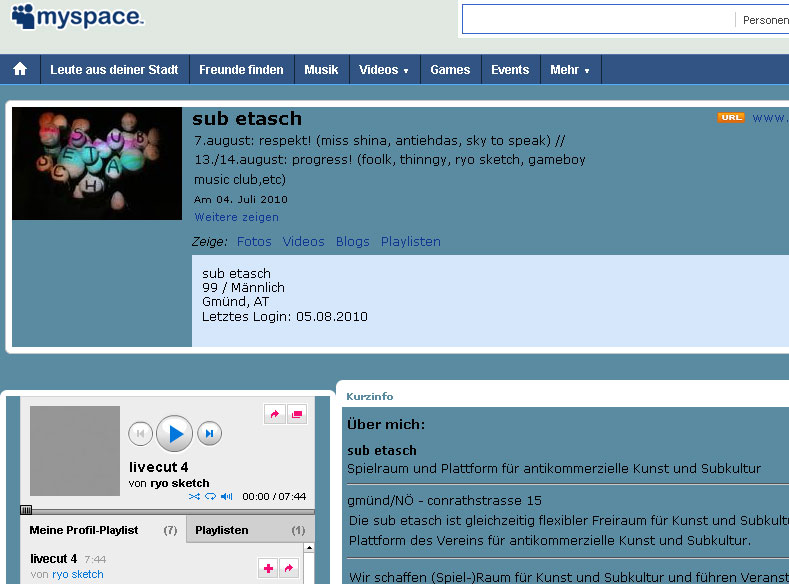Open the Events section

pyautogui.click(x=510, y=69)
